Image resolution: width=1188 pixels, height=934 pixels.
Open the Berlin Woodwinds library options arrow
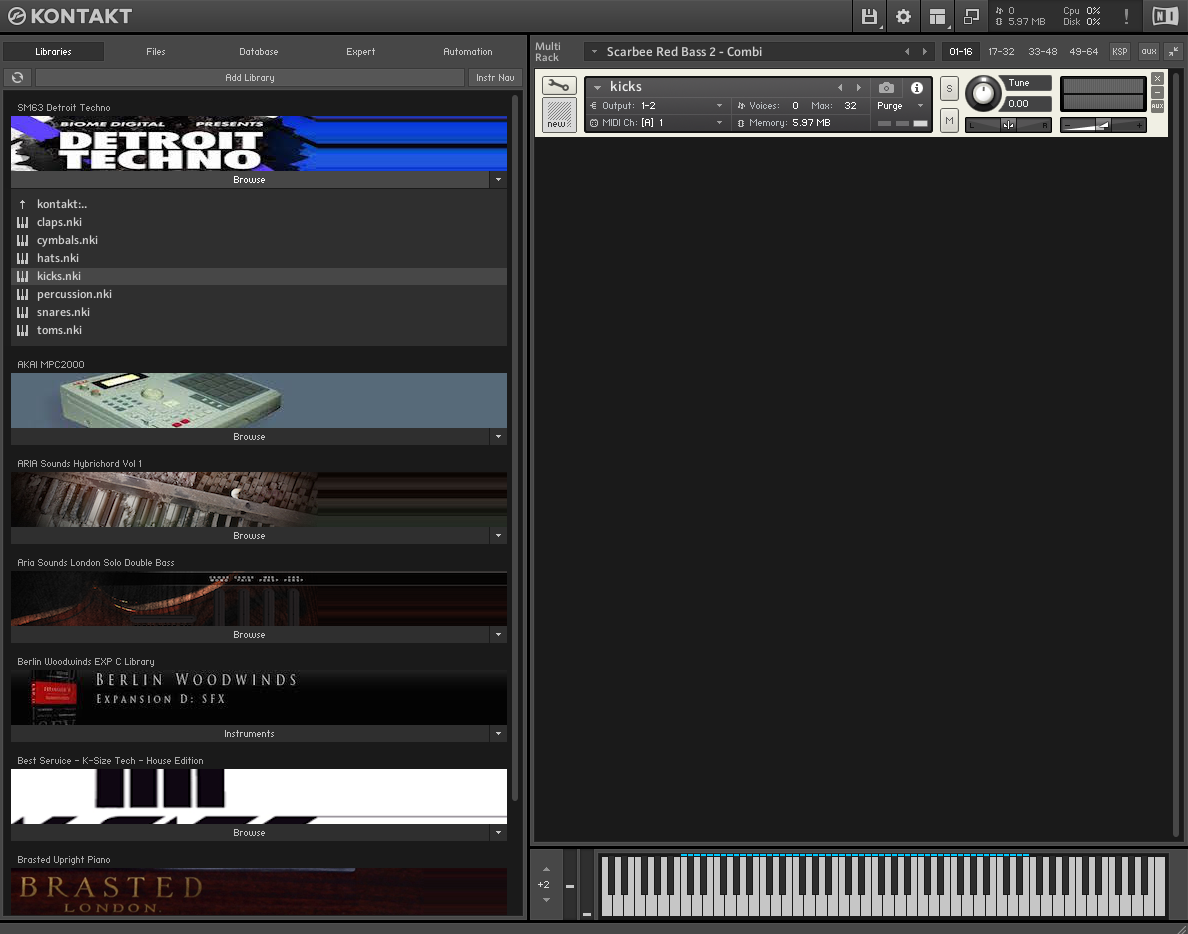tap(498, 733)
